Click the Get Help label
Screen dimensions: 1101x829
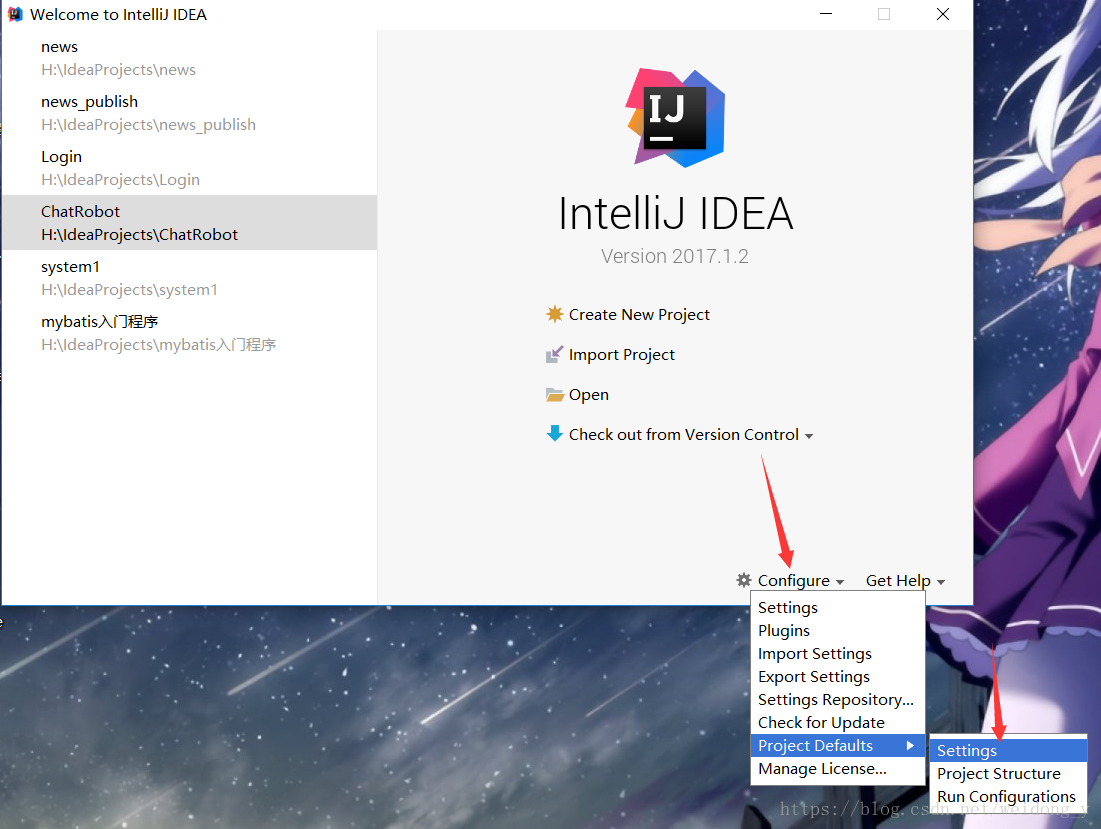click(898, 581)
